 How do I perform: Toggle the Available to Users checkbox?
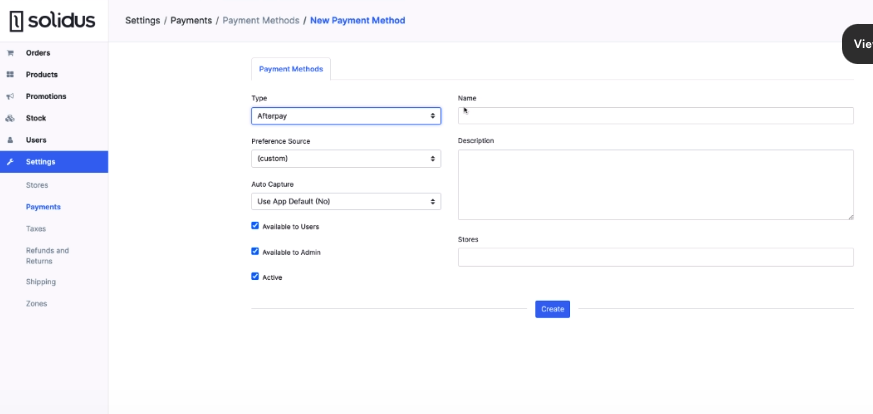coord(255,226)
